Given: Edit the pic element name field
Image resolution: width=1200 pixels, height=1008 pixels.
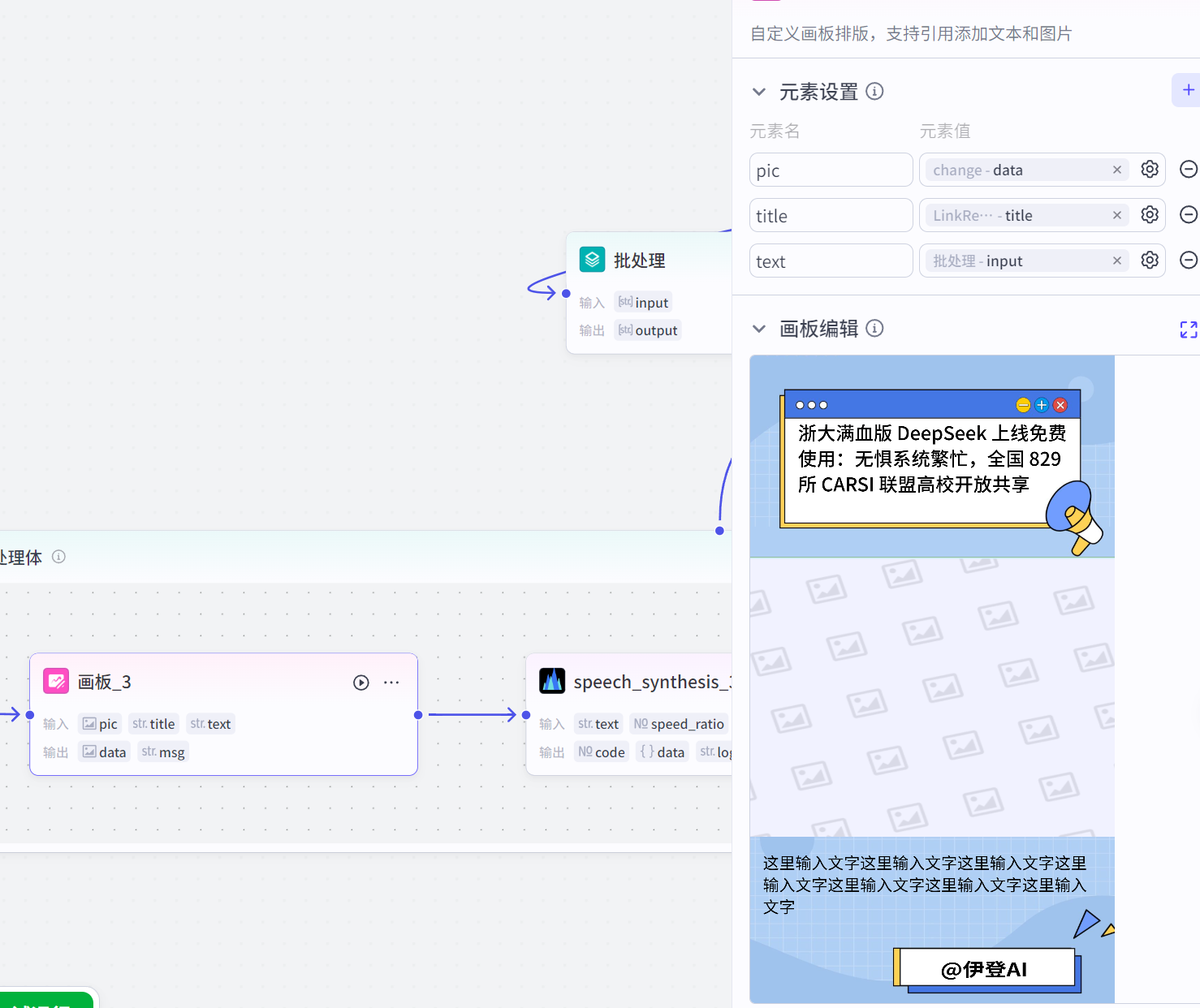Looking at the screenshot, I should tap(831, 170).
